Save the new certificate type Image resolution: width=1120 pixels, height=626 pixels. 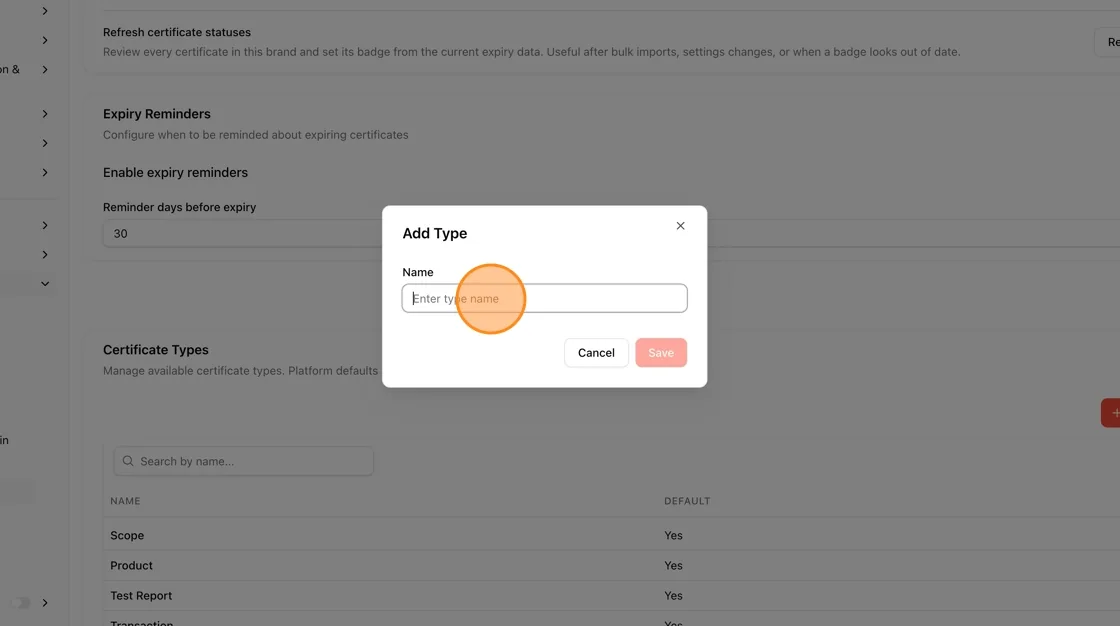pyautogui.click(x=661, y=352)
